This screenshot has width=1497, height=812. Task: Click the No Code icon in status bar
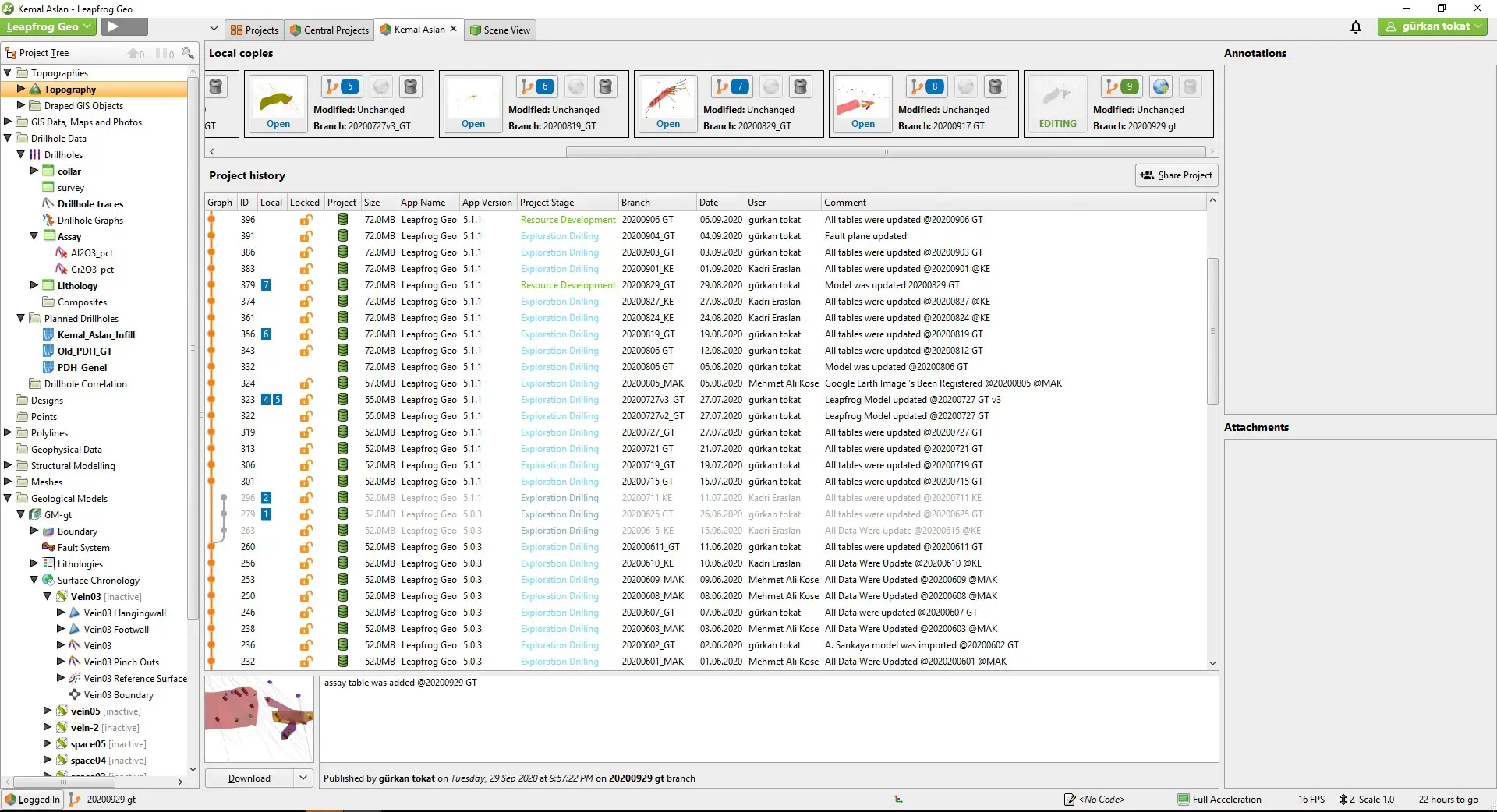[x=1070, y=800]
